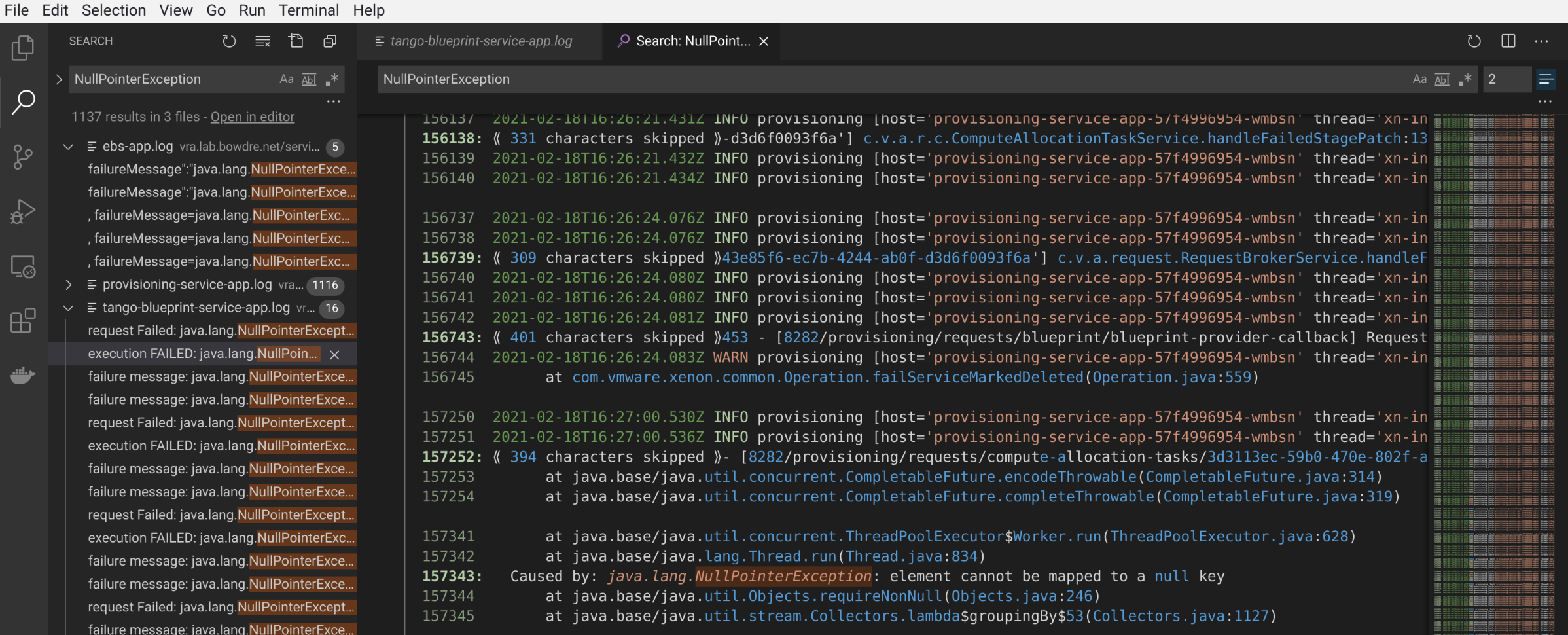Open editor More Actions menu
This screenshot has width=1568, height=635.
click(1542, 41)
